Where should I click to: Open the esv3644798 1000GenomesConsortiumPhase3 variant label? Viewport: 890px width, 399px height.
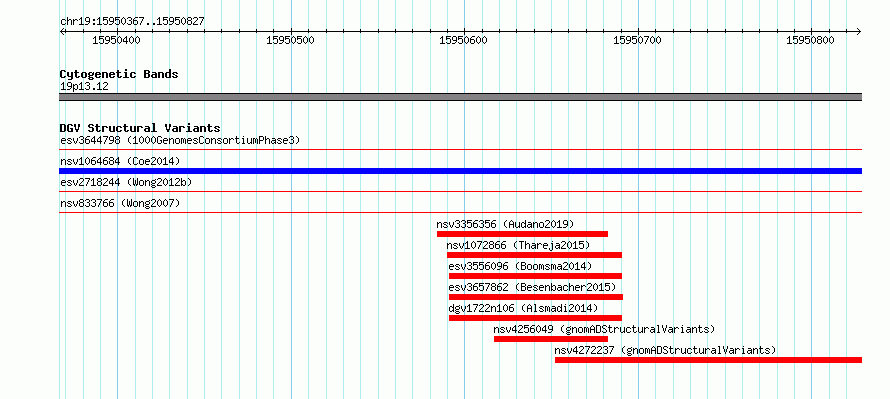[180, 140]
